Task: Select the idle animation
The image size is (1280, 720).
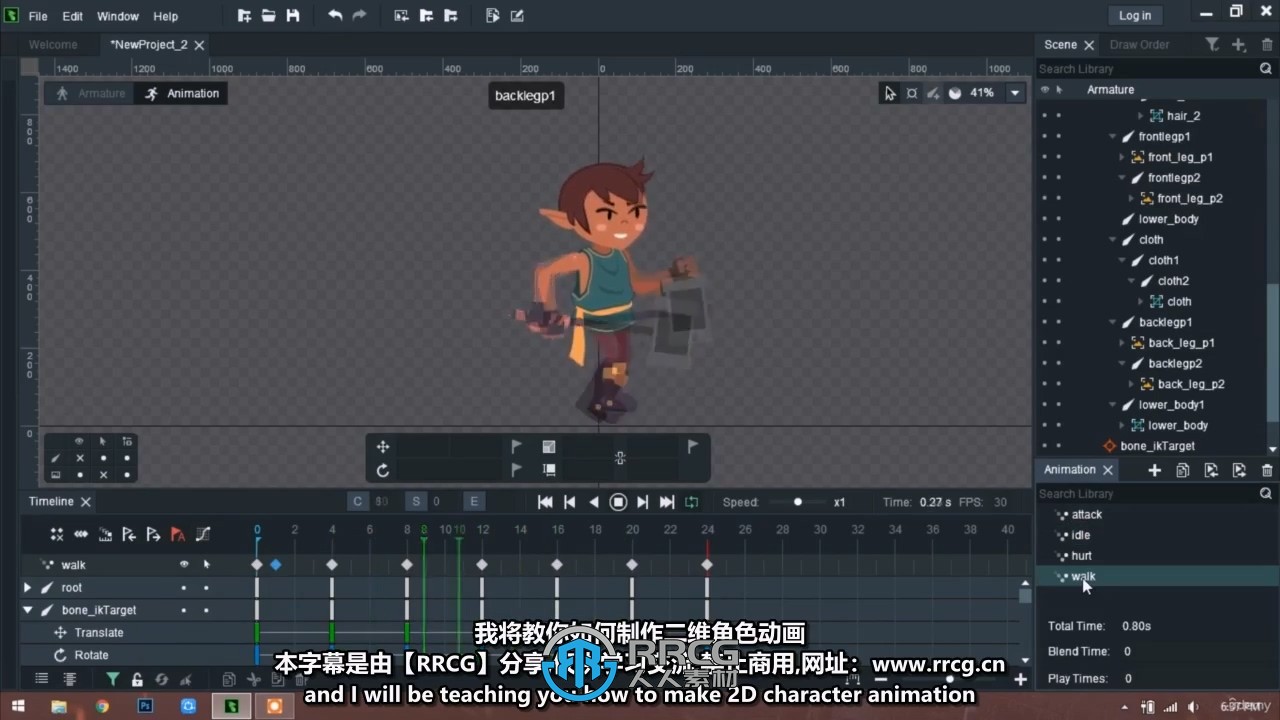Action: pyautogui.click(x=1080, y=535)
